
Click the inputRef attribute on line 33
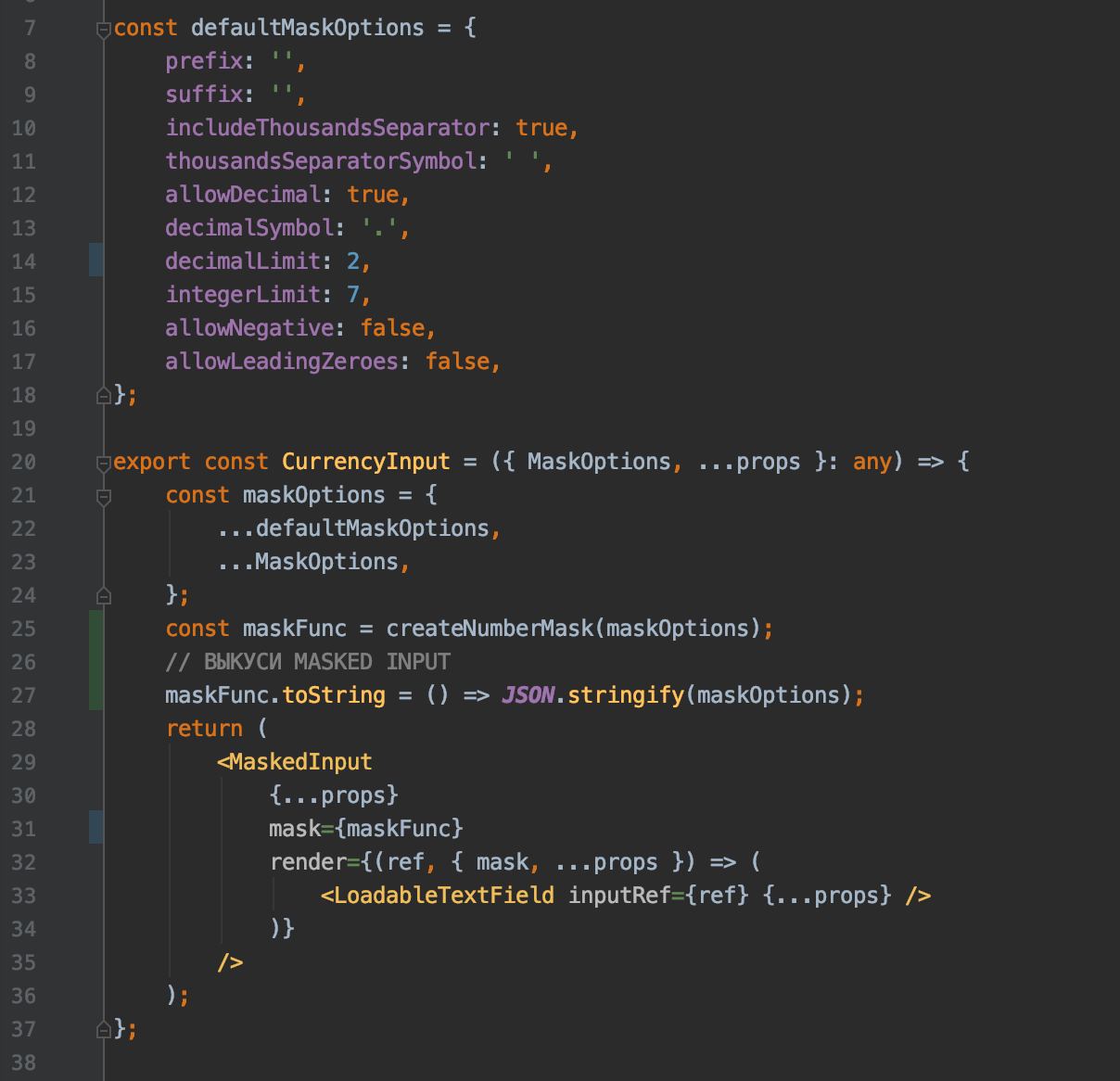point(619,896)
